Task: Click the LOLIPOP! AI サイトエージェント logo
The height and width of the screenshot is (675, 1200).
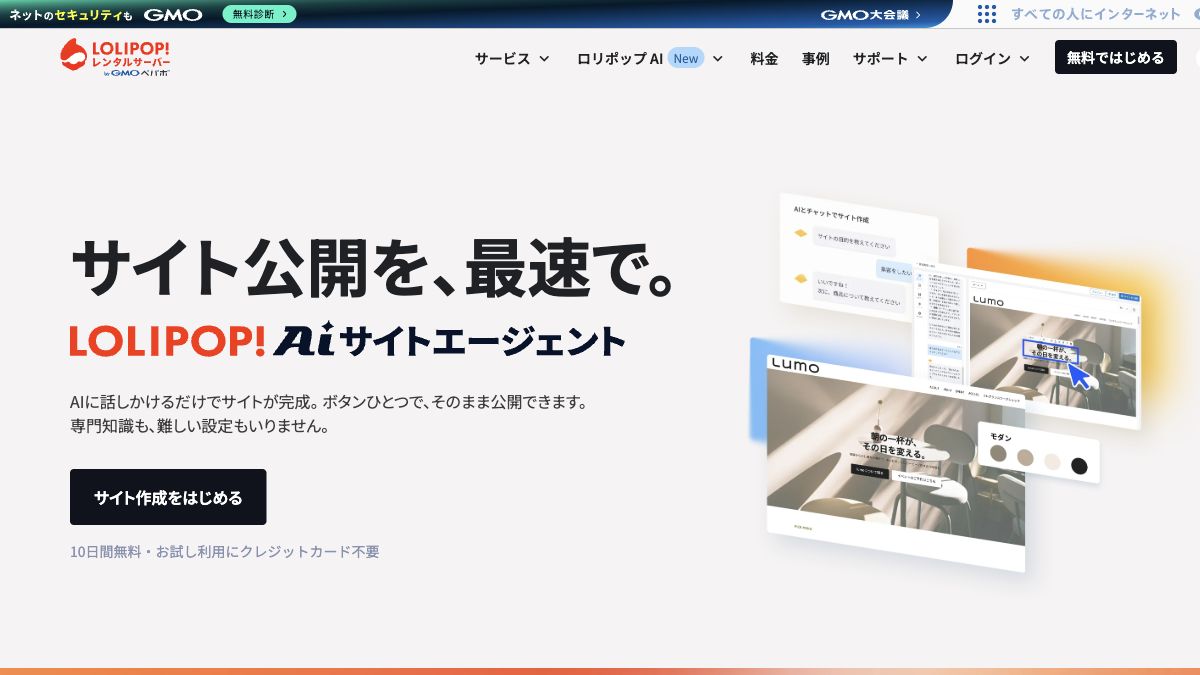Action: point(347,340)
